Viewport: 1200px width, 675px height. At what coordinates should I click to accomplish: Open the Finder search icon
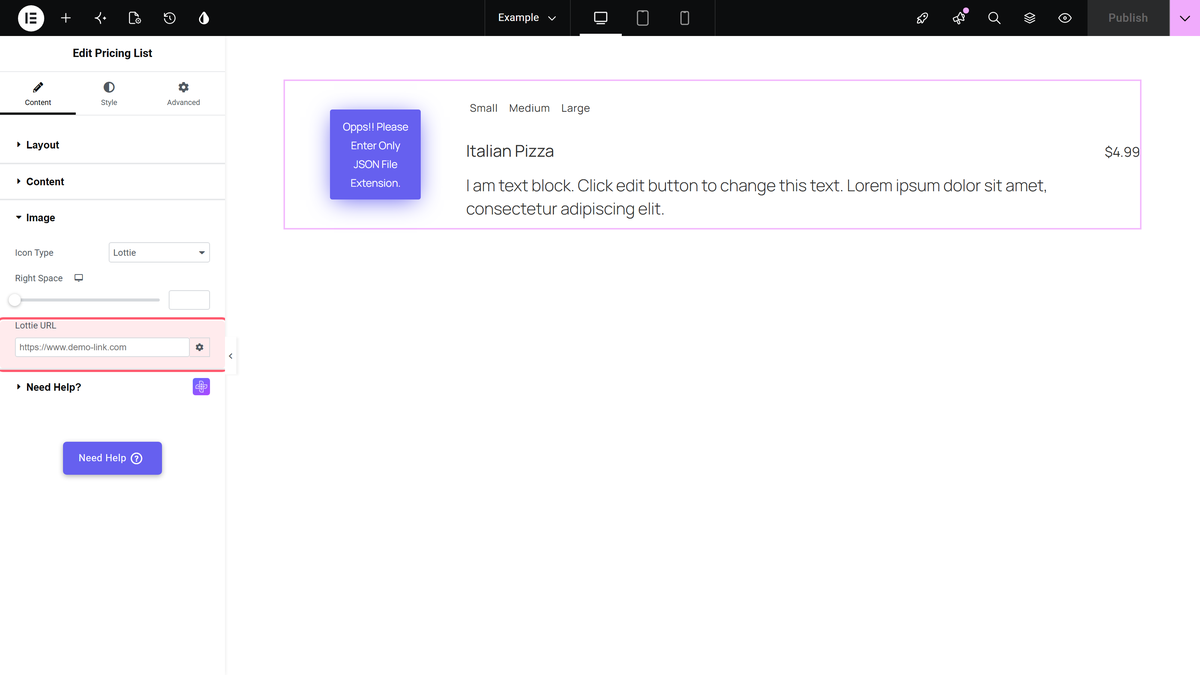tap(994, 18)
